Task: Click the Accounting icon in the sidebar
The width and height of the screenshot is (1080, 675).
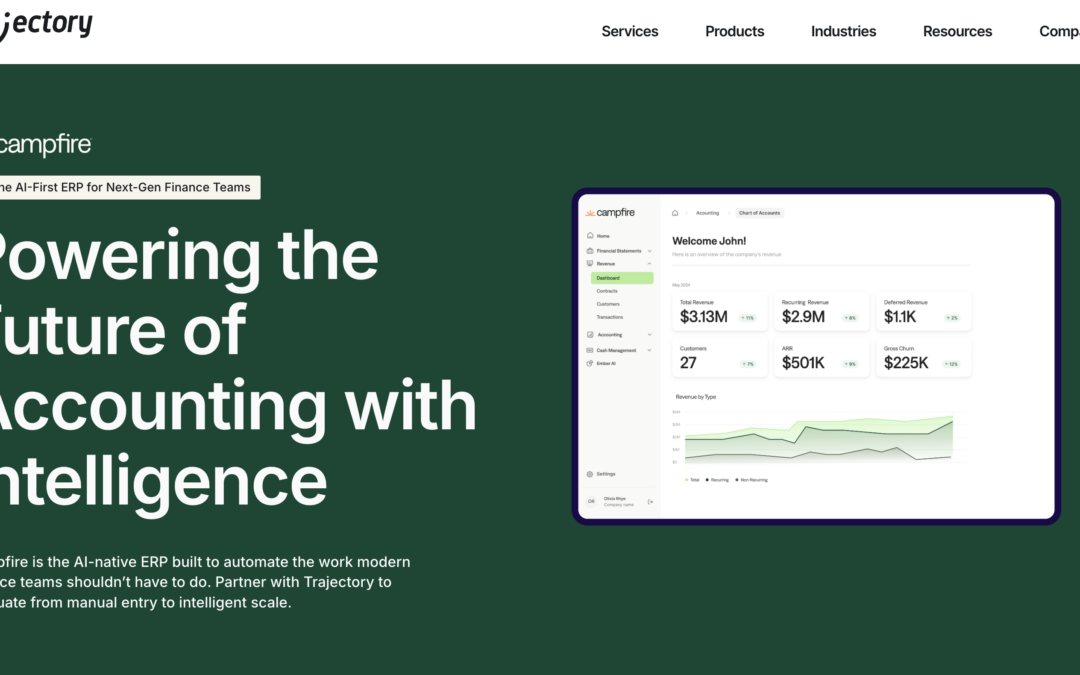Action: coord(590,335)
